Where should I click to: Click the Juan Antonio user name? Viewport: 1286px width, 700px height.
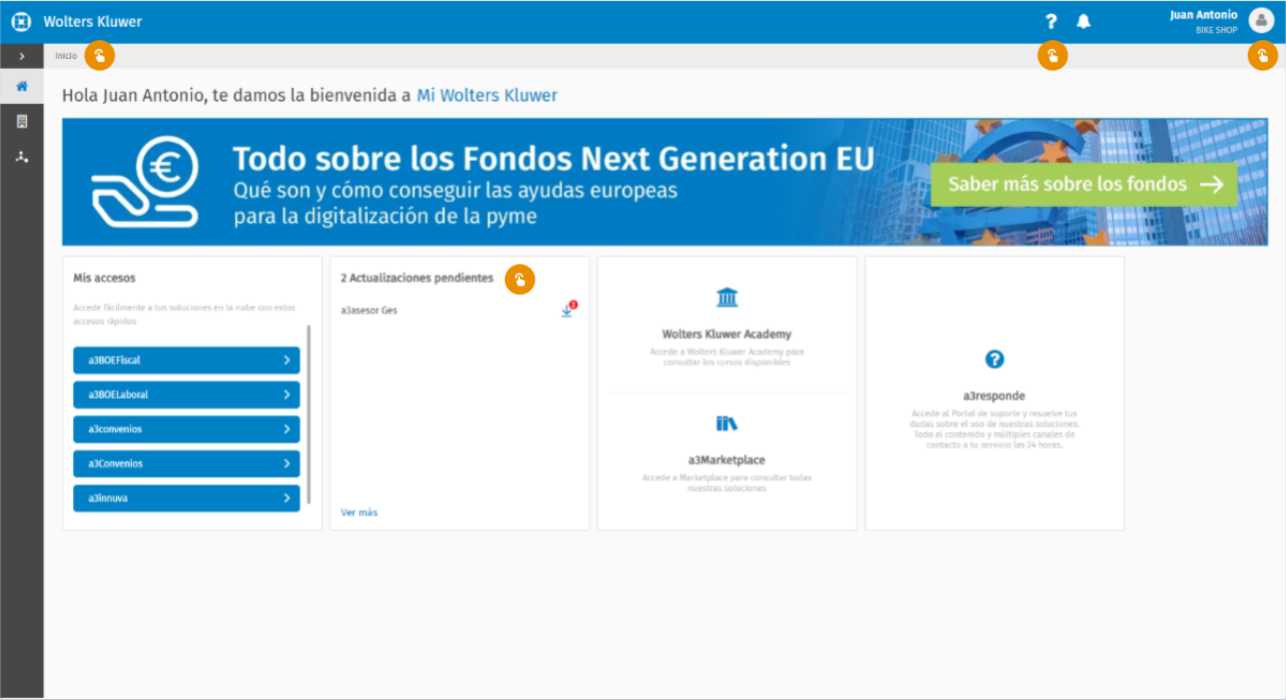[x=1204, y=15]
